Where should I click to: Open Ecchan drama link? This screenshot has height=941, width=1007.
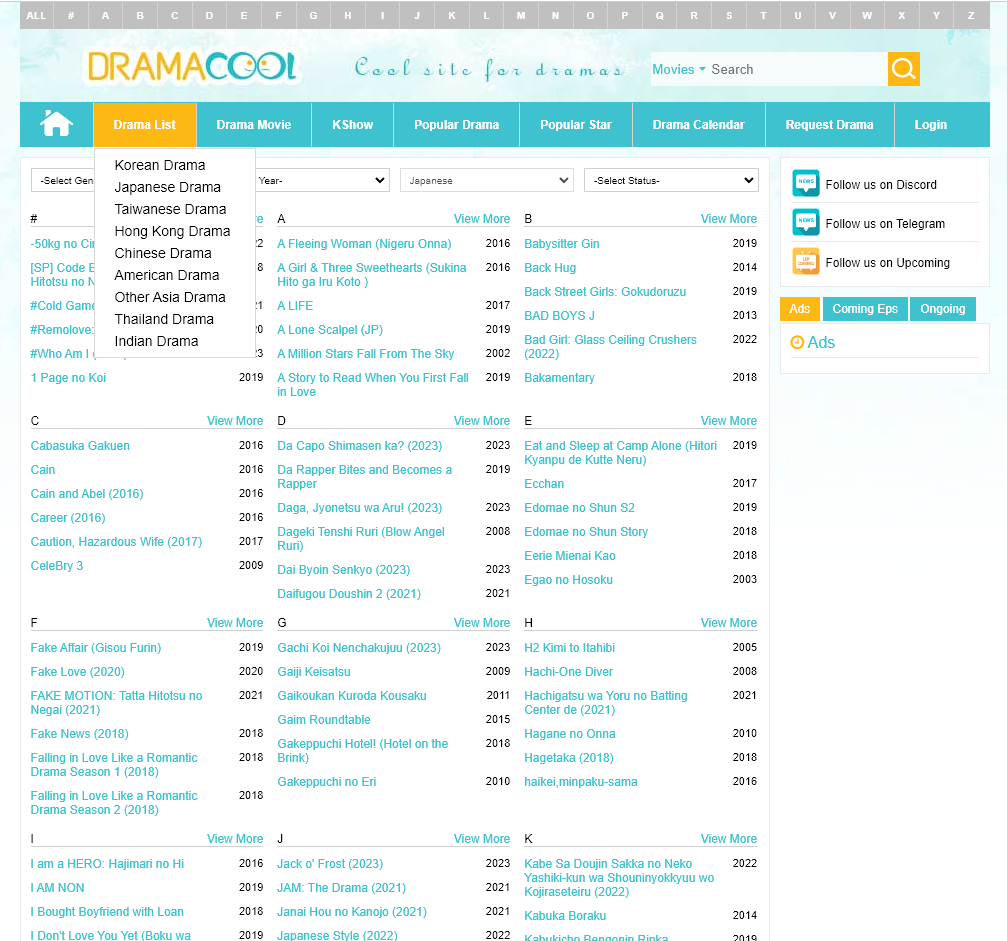tap(544, 484)
